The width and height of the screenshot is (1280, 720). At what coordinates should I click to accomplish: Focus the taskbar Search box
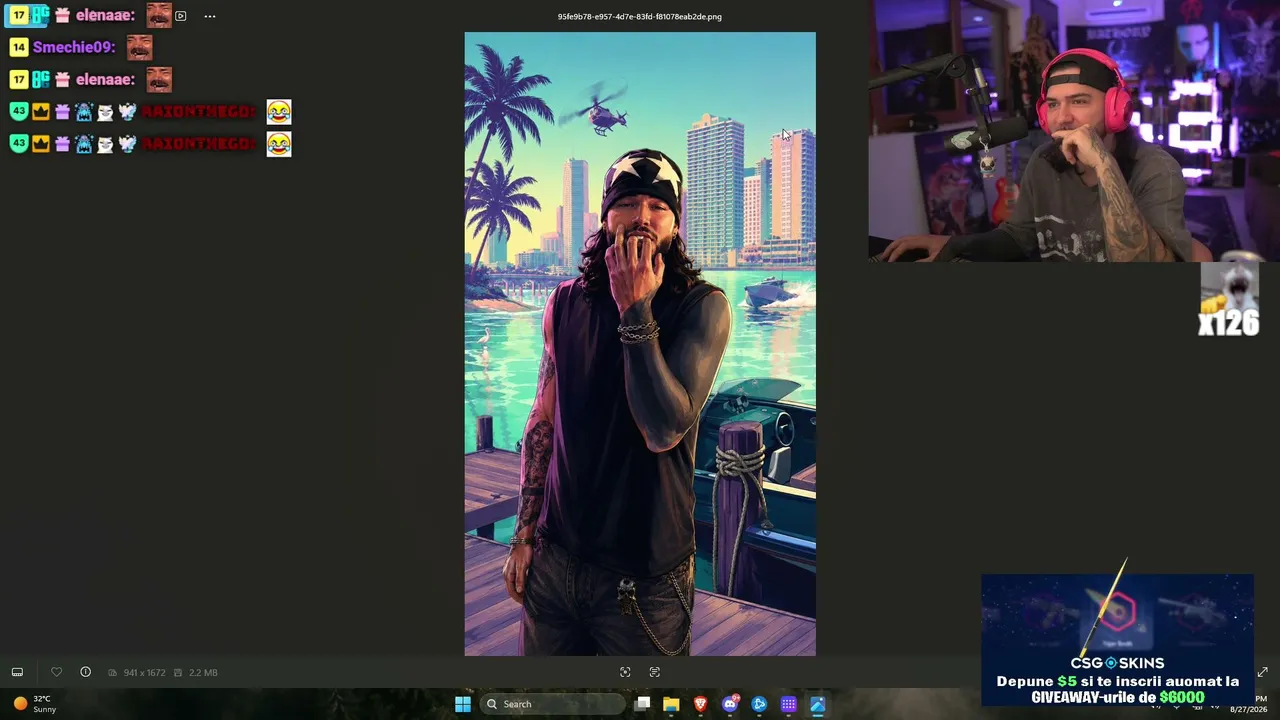tap(552, 704)
